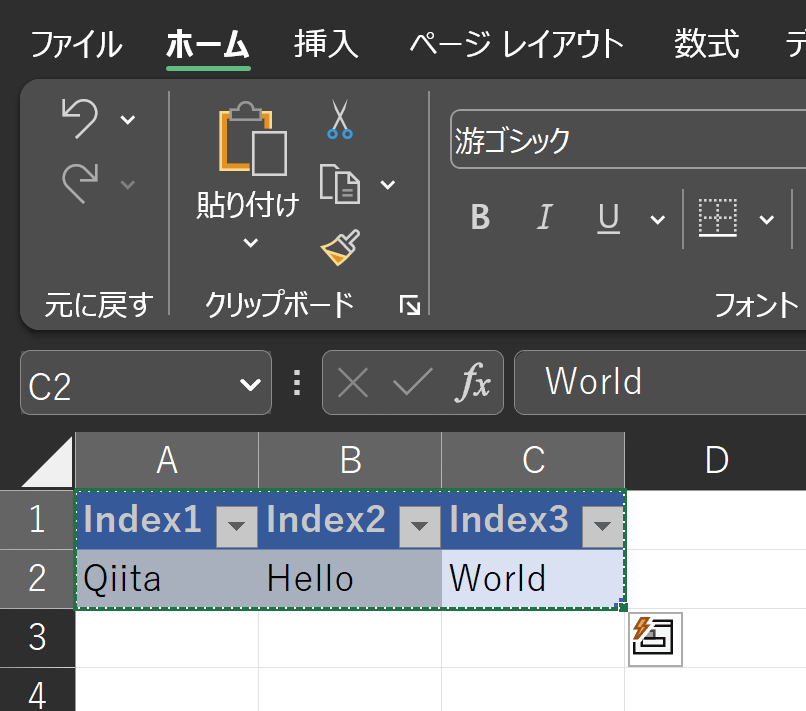
Task: Click the Undo arrow icon
Action: click(79, 119)
